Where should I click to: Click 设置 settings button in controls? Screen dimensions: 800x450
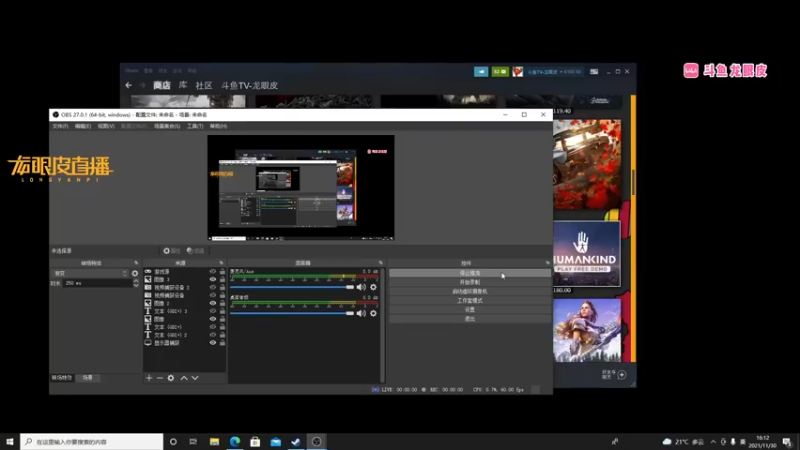(x=470, y=310)
